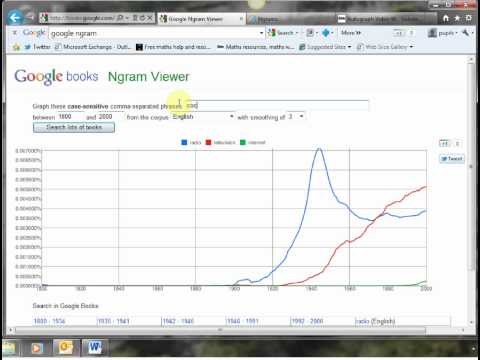The height and width of the screenshot is (360, 480).
Task: Open the 1942 - 1945 Google Books link
Action: (x=178, y=321)
